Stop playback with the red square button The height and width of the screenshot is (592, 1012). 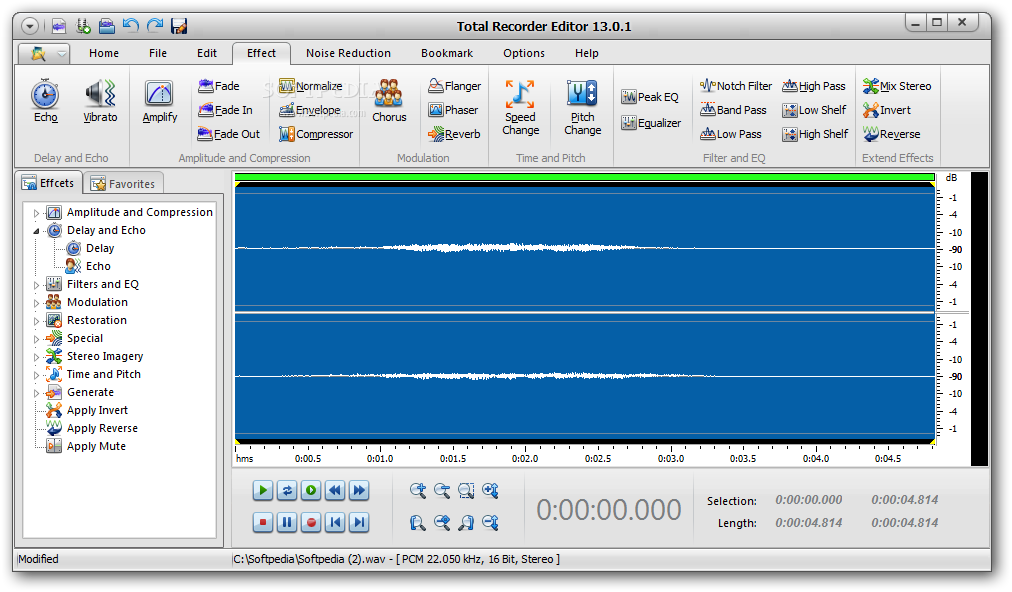pos(263,522)
